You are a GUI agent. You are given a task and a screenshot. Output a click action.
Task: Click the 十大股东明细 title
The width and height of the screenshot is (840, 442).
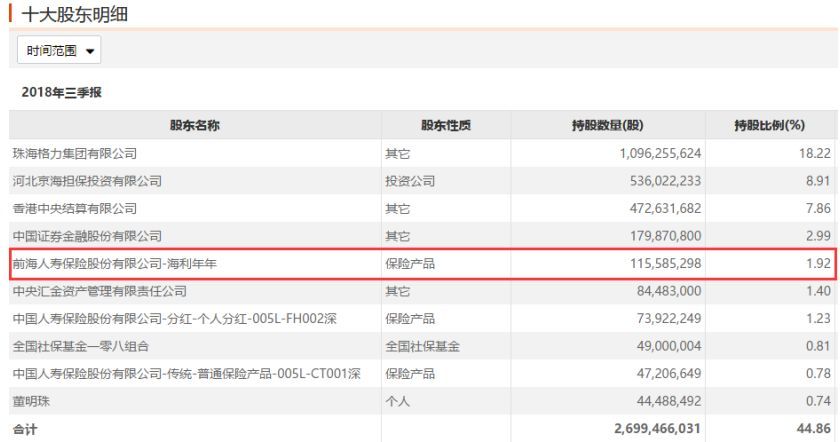pyautogui.click(x=75, y=14)
